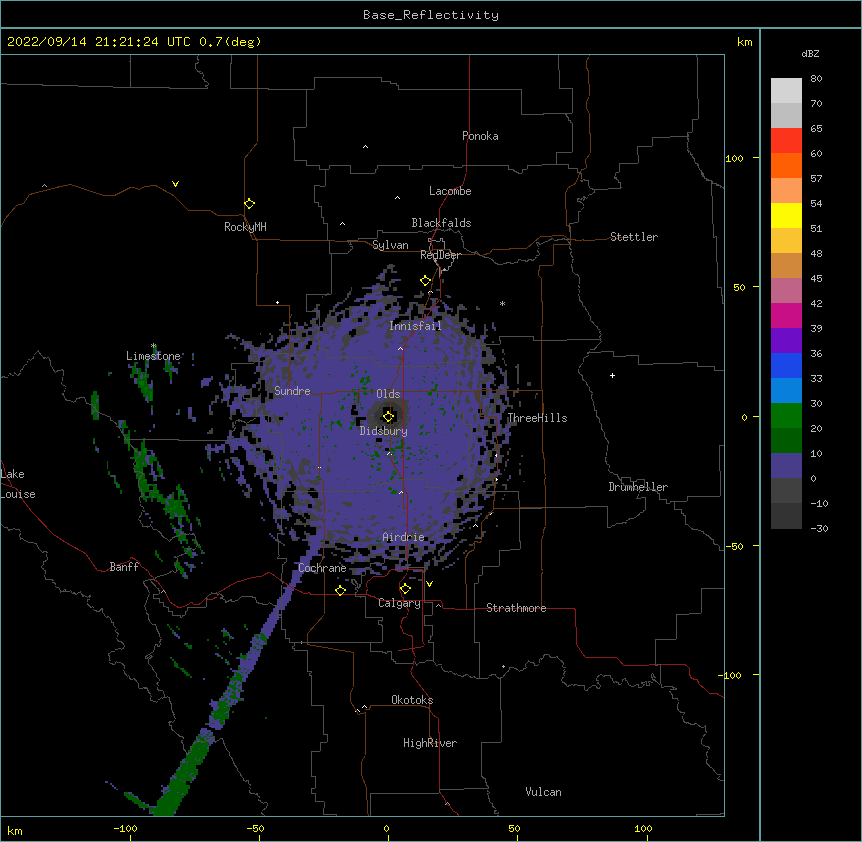The width and height of the screenshot is (862, 842).
Task: Click the Blackfalds label
Action: point(441,223)
